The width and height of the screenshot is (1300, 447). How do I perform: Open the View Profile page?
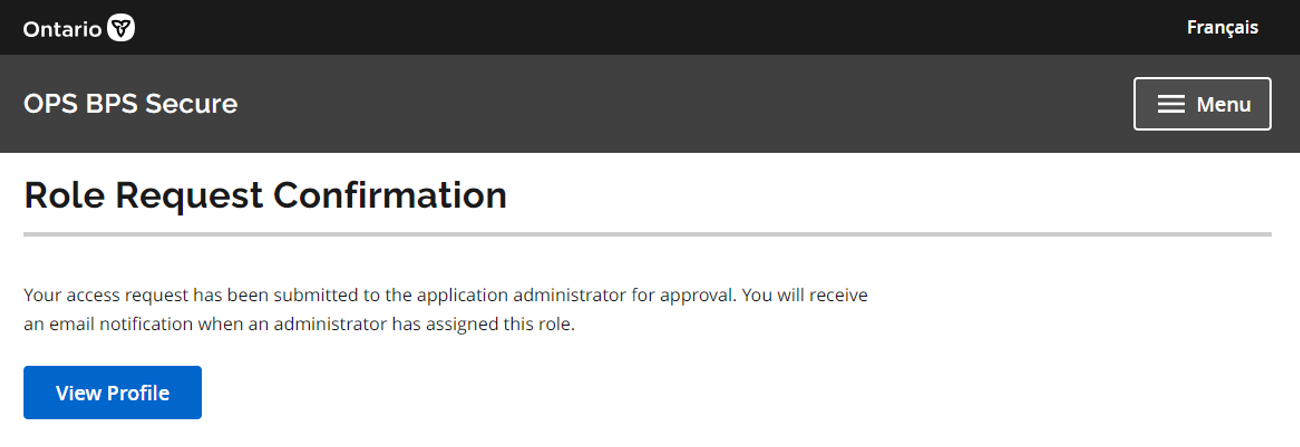coord(113,393)
